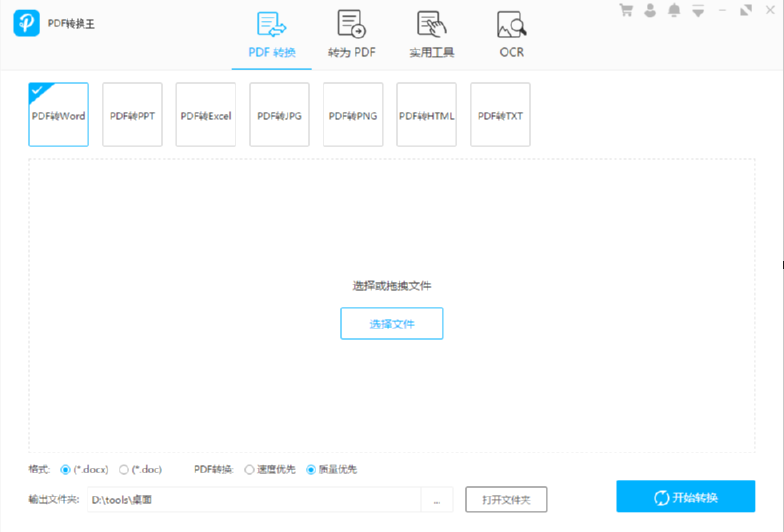Click the 选择或拖拽文件 text
This screenshot has height=532, width=784.
392,286
